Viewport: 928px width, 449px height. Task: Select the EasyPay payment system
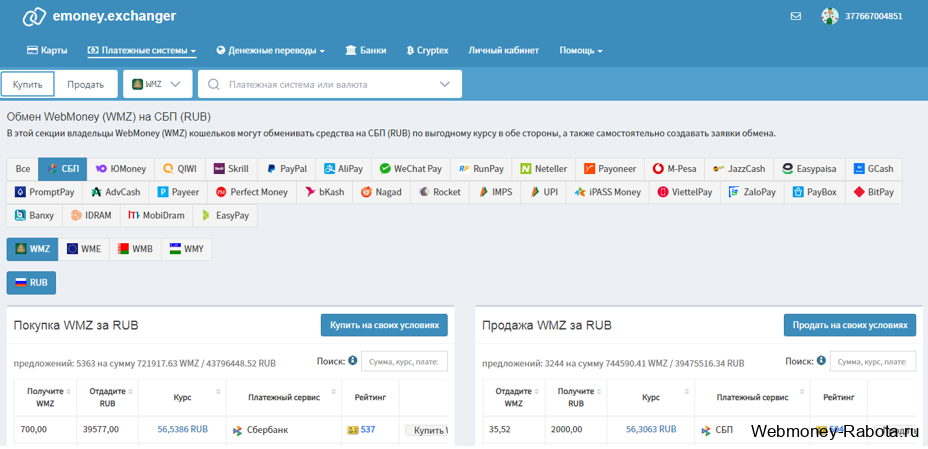point(225,215)
